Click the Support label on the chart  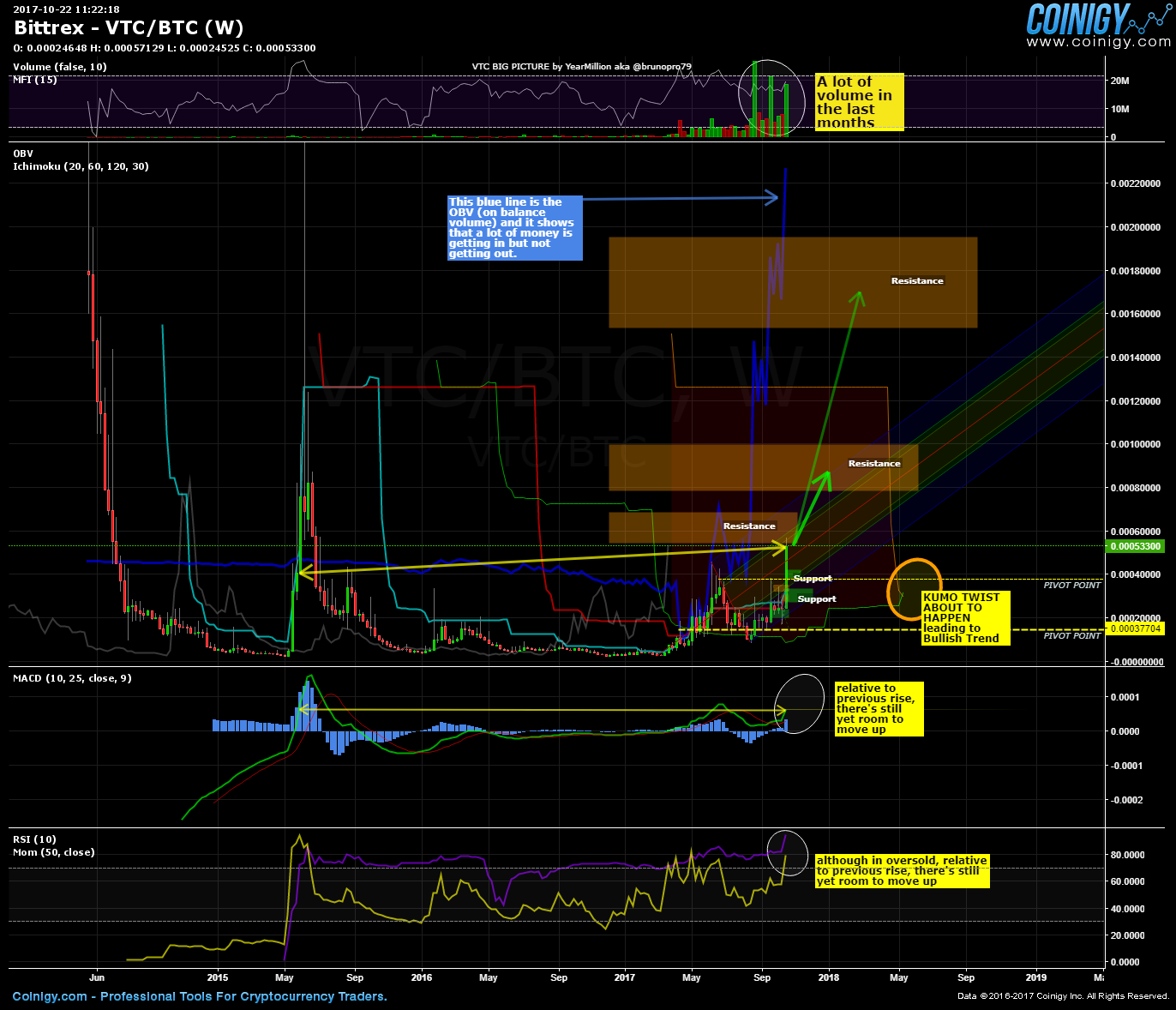point(813,579)
